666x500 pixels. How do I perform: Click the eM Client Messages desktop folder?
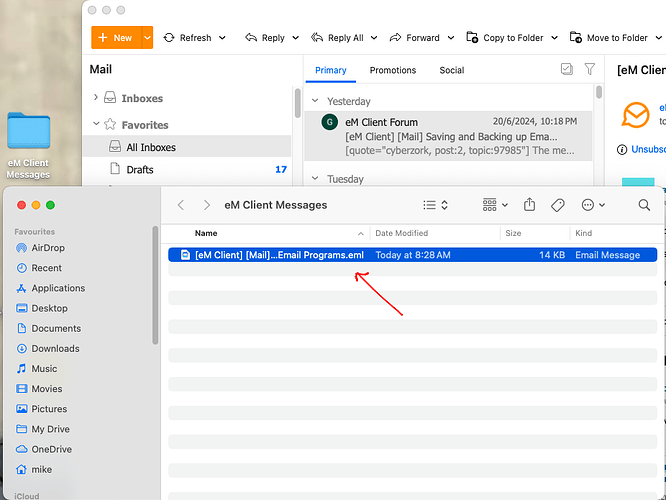point(28,145)
